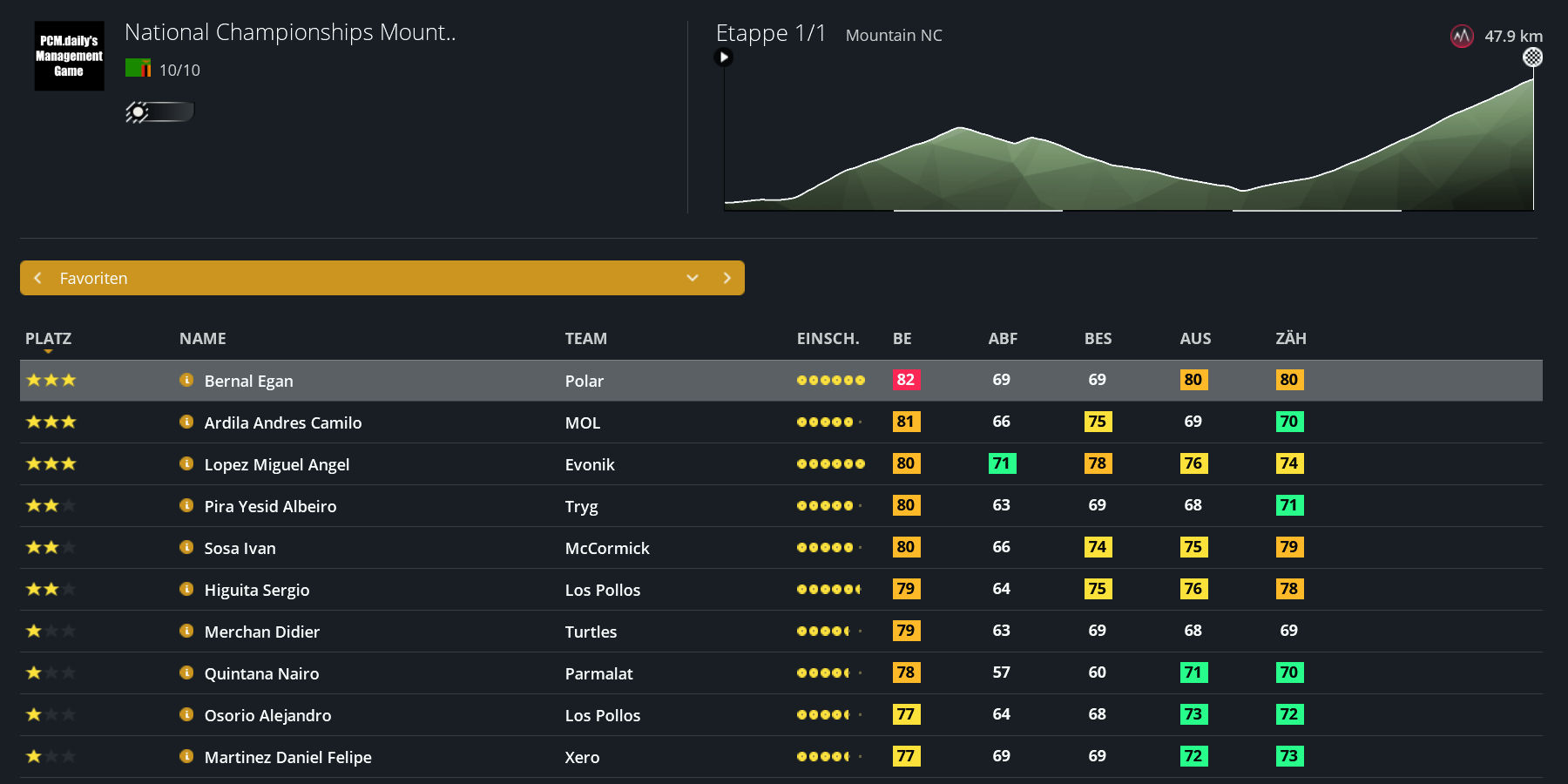Click the Etappe 1/1 title
The image size is (1568, 784).
click(771, 33)
